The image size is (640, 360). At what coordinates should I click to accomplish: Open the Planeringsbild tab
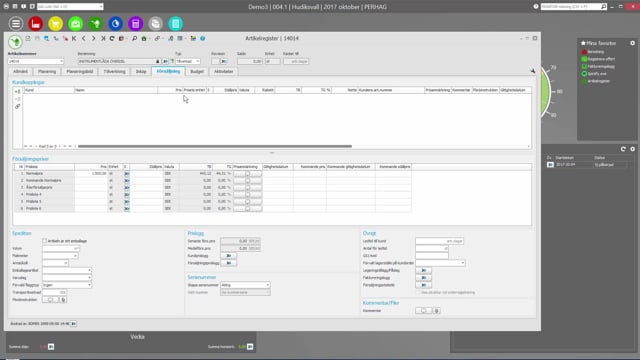coord(80,71)
